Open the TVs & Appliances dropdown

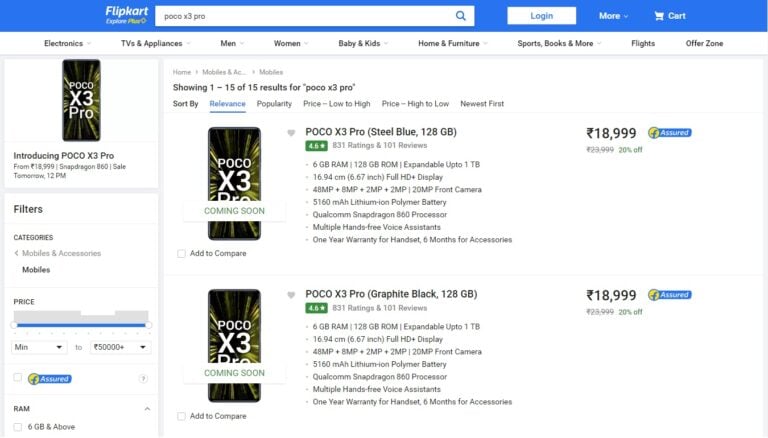point(156,43)
